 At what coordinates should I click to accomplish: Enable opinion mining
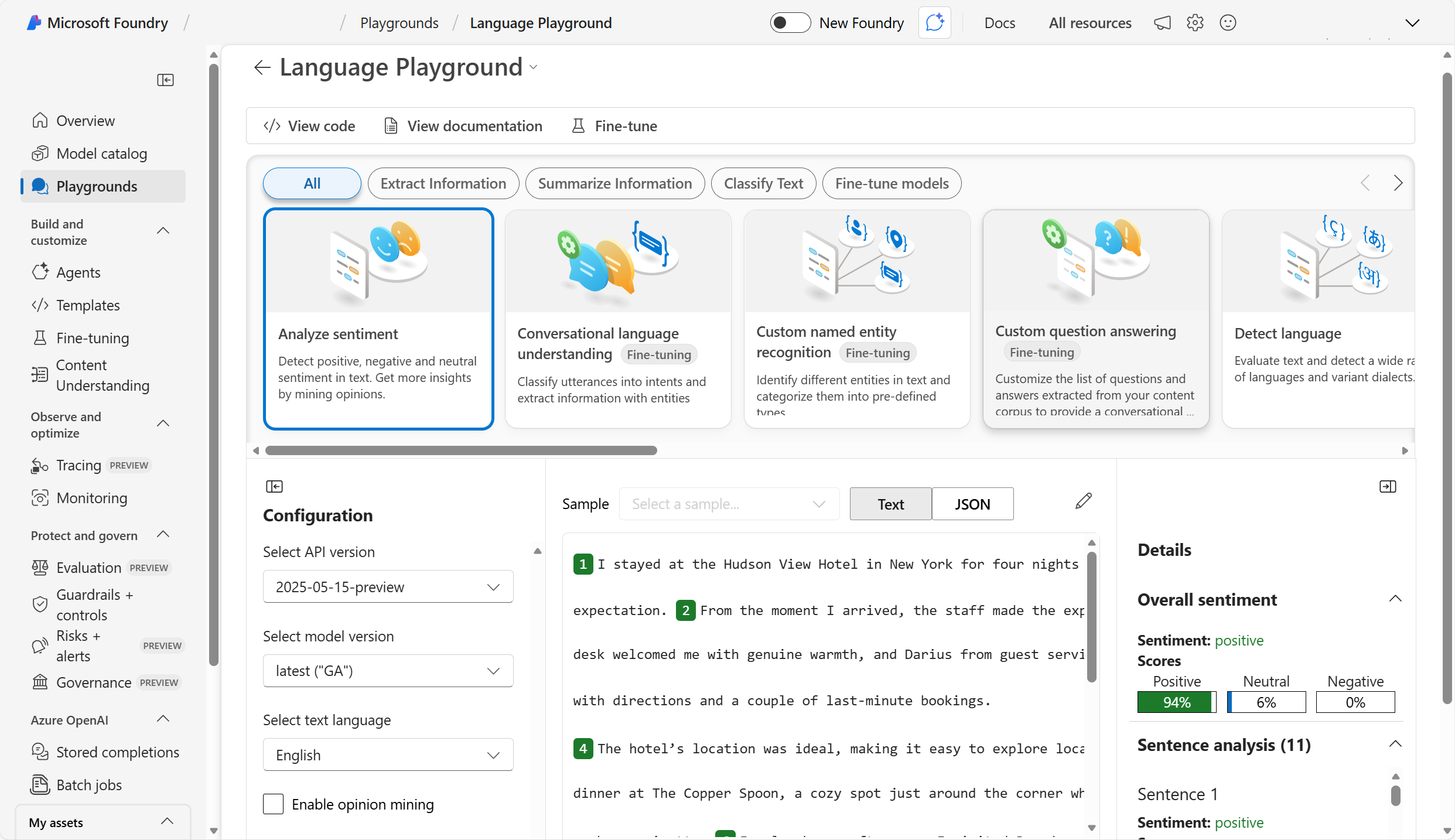click(273, 804)
